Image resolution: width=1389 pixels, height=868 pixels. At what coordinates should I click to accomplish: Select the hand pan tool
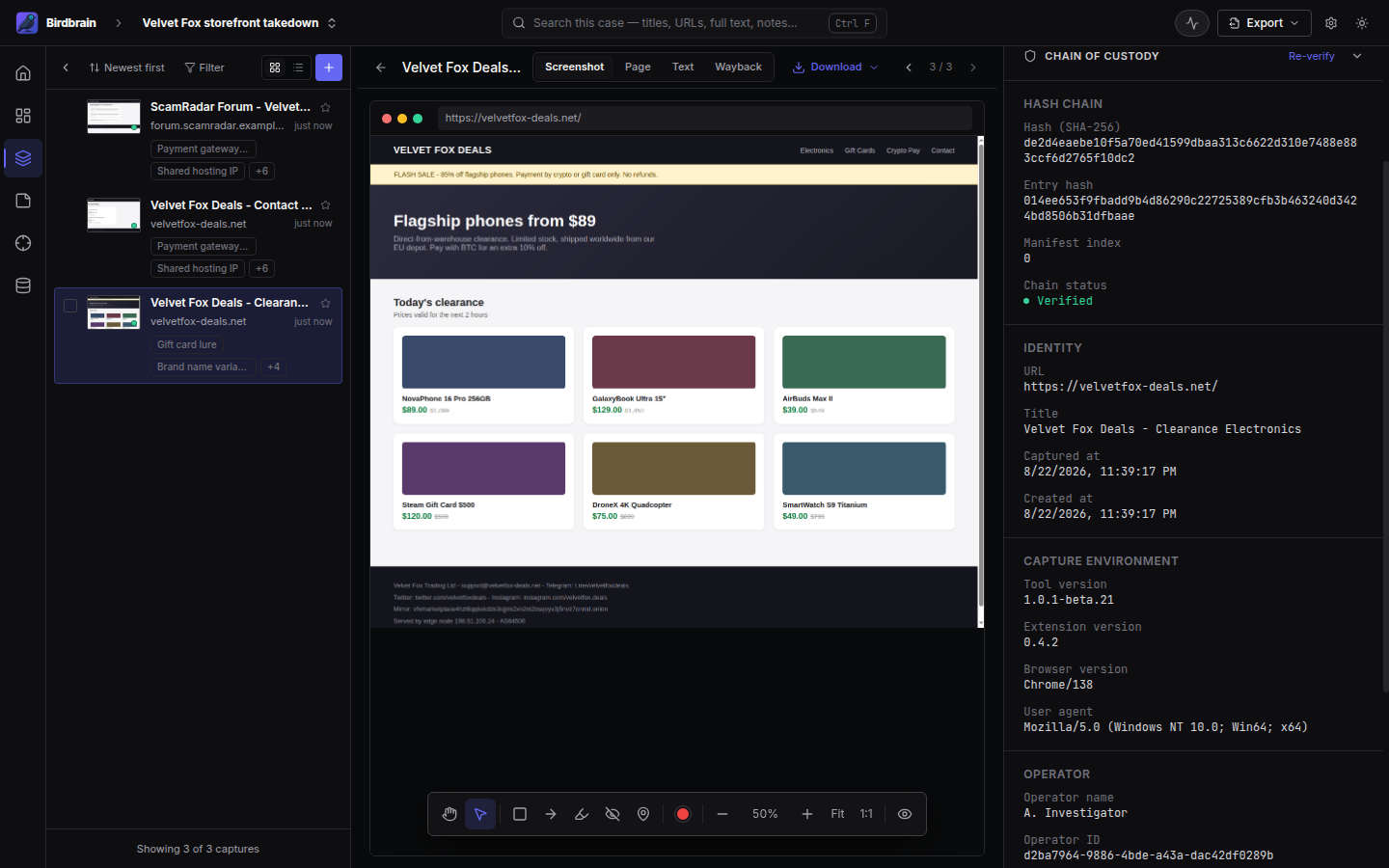(x=449, y=814)
